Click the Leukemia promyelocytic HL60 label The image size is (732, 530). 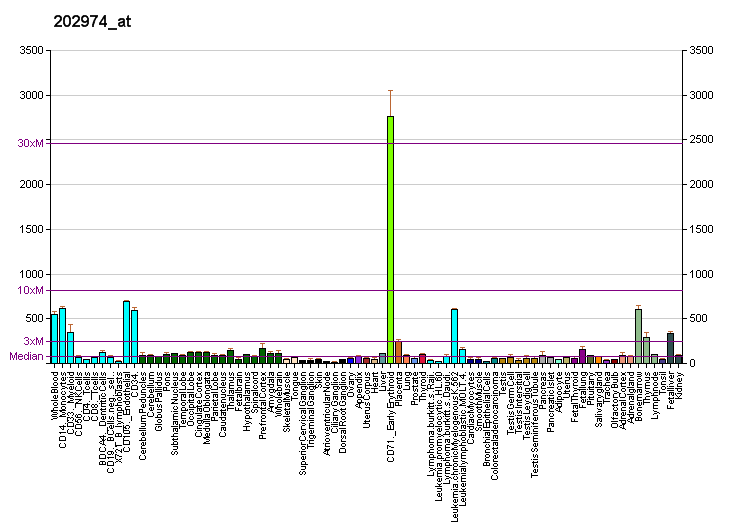(x=438, y=437)
